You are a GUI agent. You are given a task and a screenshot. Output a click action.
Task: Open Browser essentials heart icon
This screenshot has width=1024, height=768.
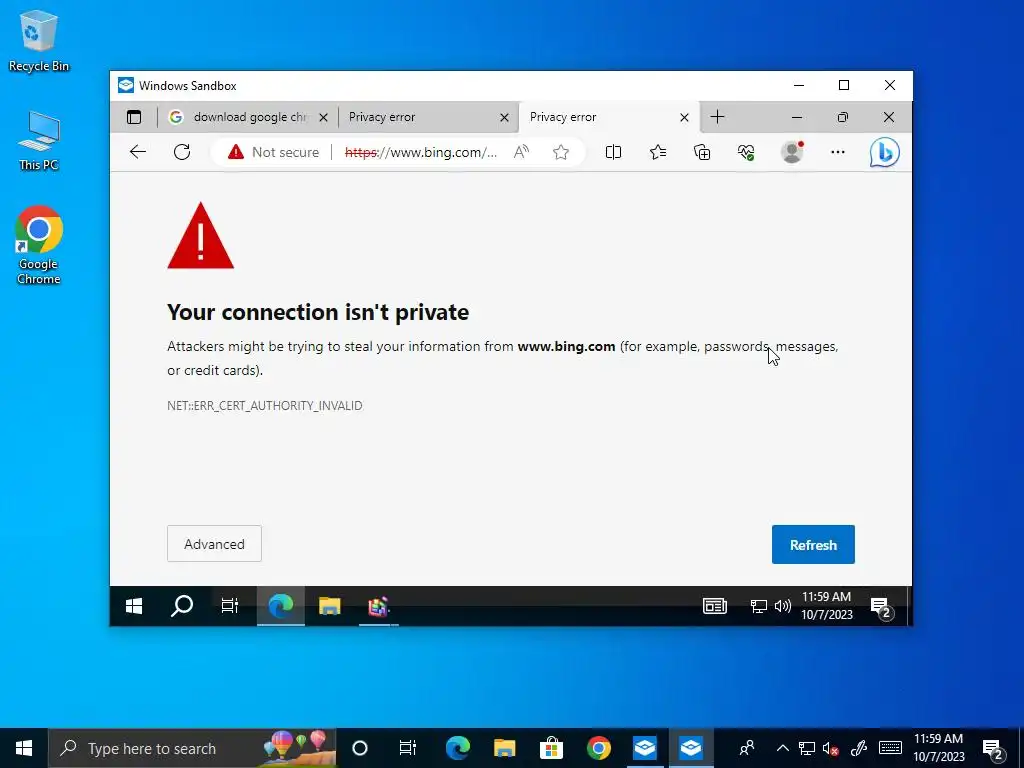[x=746, y=152]
